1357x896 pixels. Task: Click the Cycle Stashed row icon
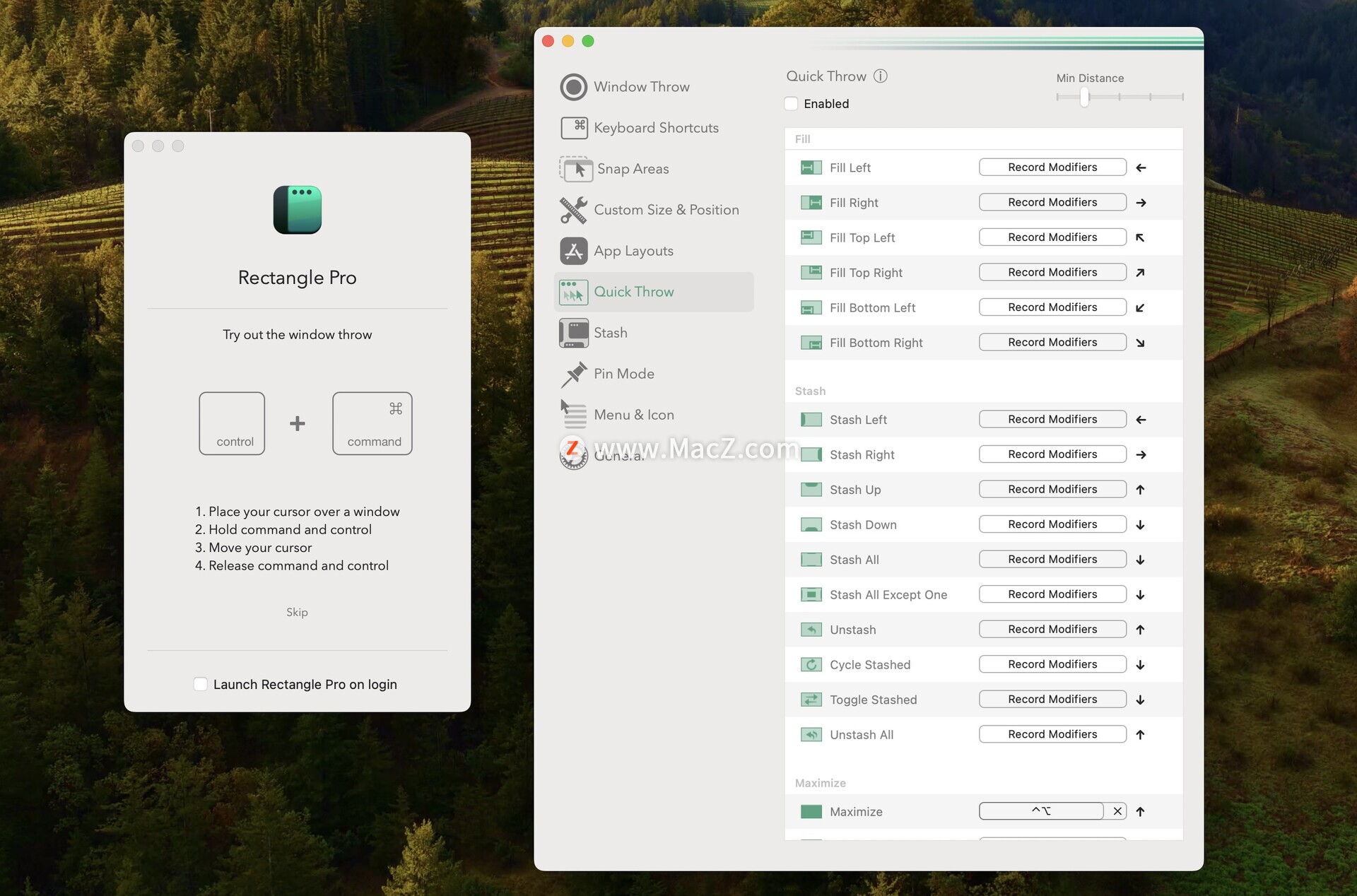[x=811, y=665]
